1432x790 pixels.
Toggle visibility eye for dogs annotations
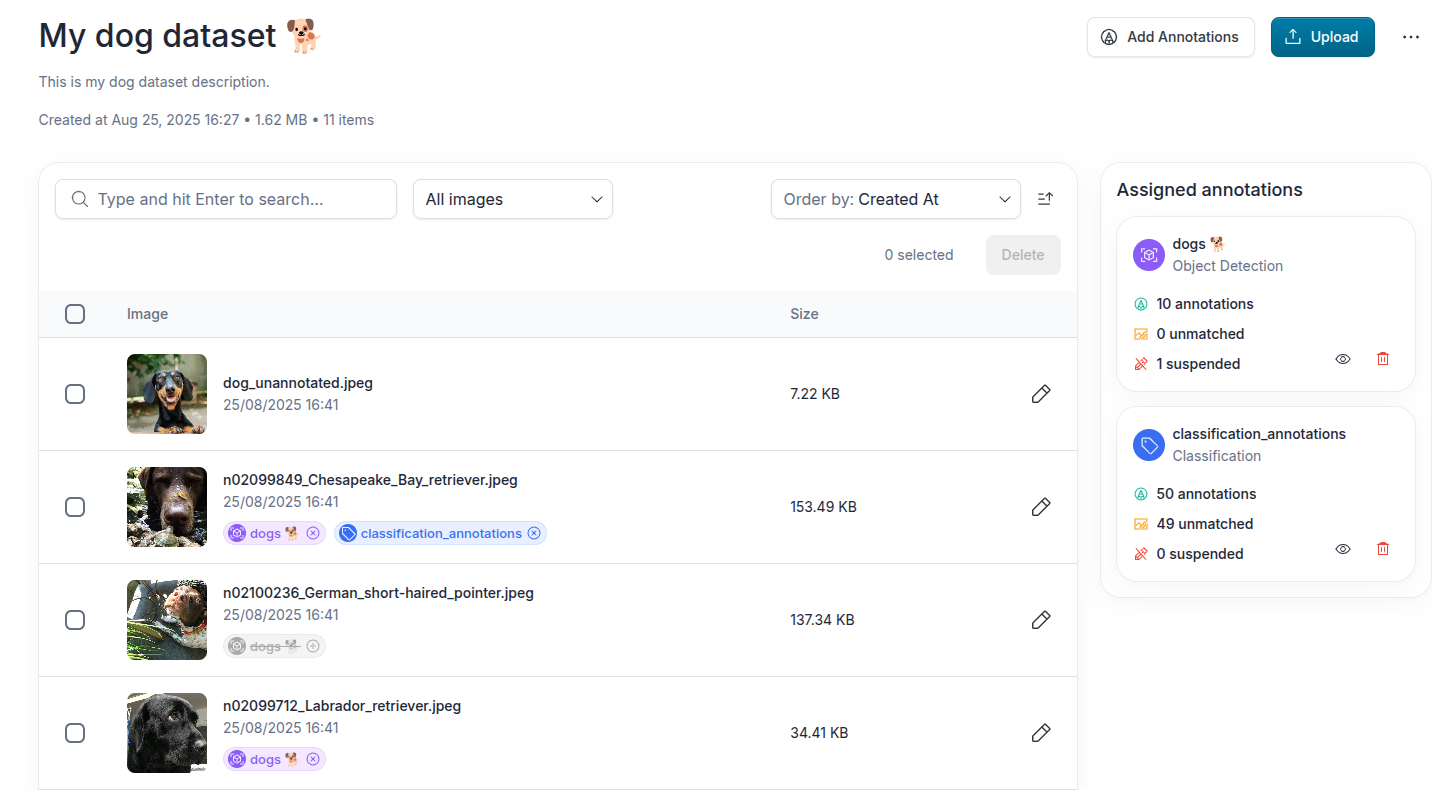click(1343, 358)
